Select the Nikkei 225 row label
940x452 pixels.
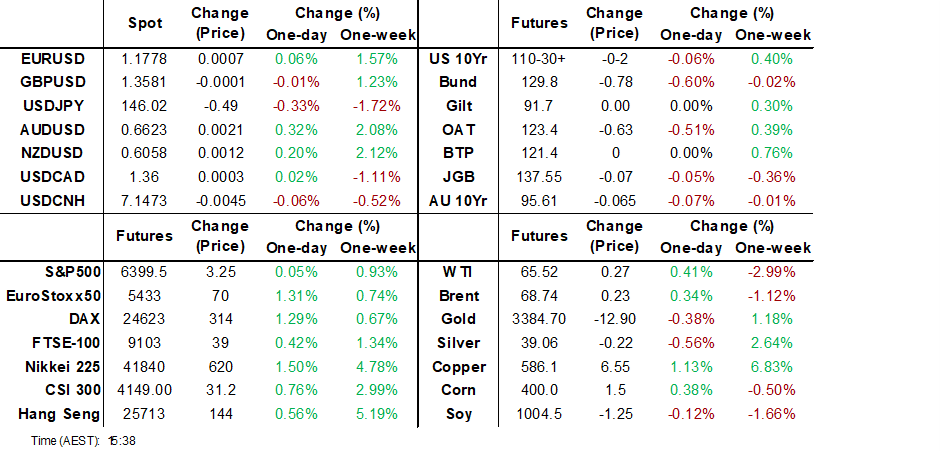[x=62, y=366]
